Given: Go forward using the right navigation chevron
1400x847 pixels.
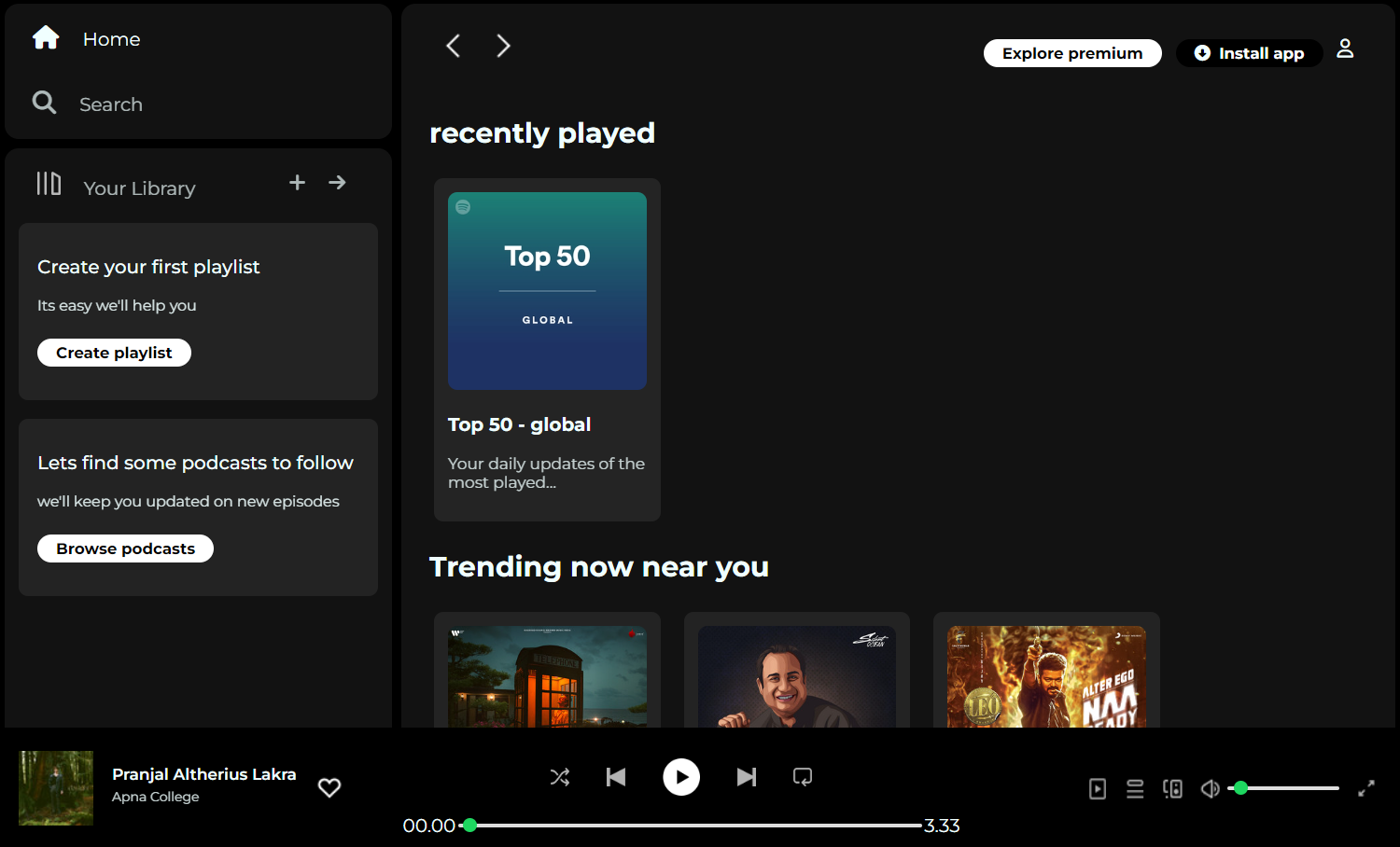Looking at the screenshot, I should pyautogui.click(x=503, y=45).
